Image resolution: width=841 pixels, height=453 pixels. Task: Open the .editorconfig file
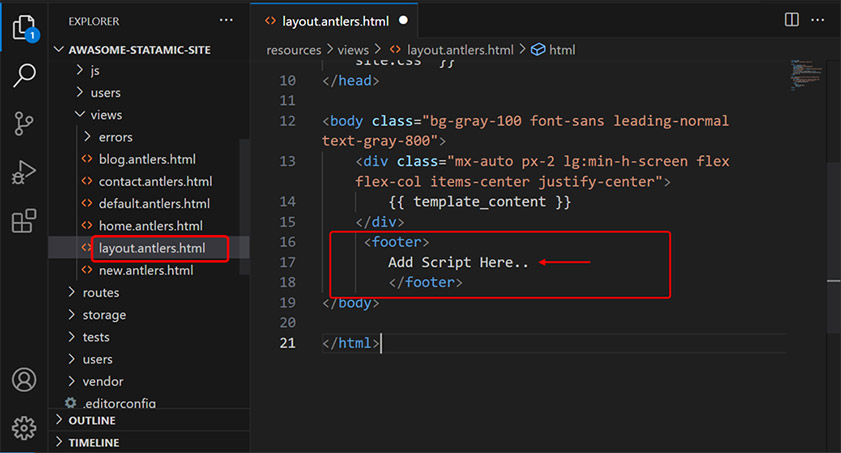coord(119,403)
